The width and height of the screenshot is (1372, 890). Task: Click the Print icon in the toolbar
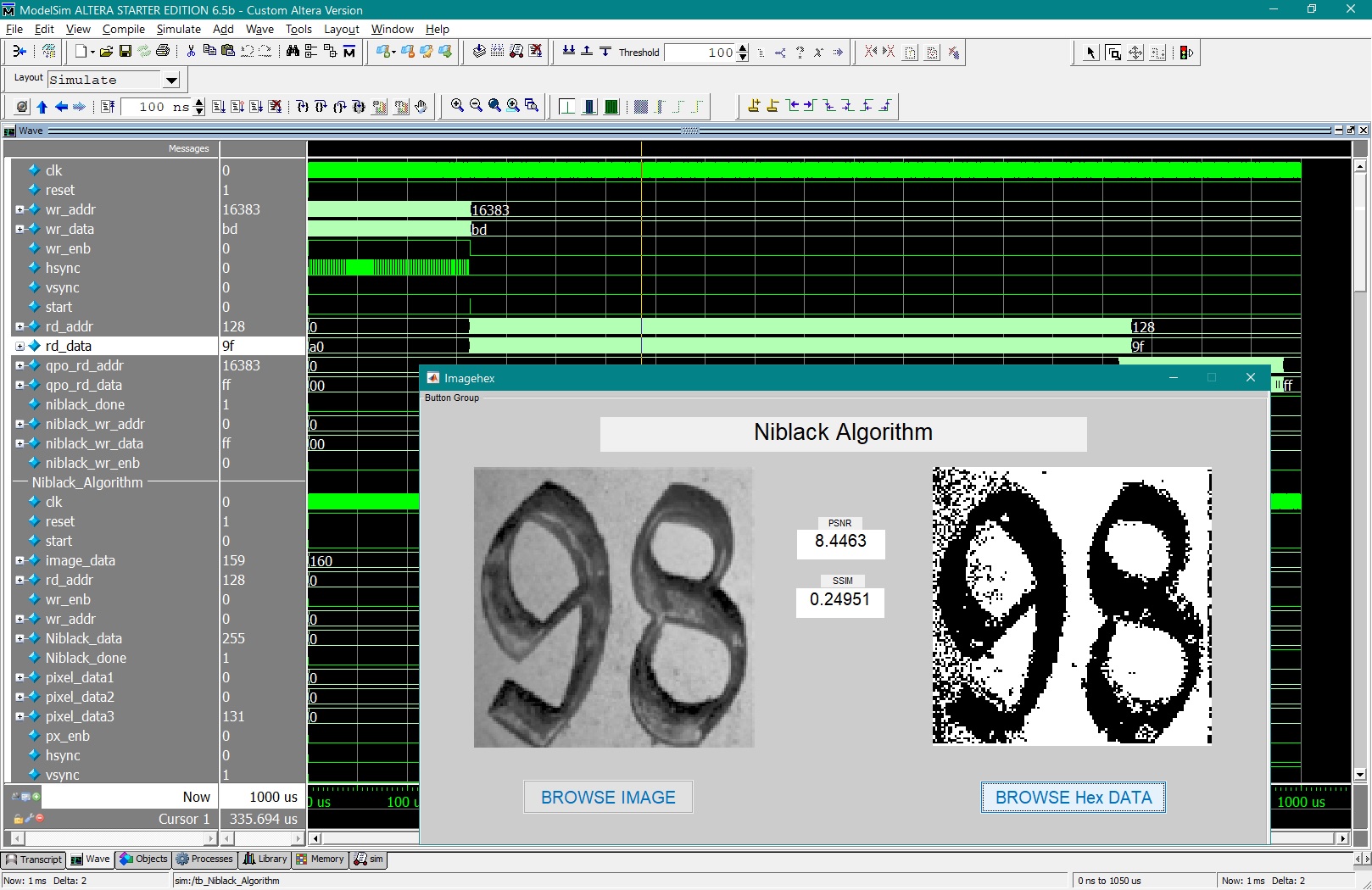tap(163, 52)
